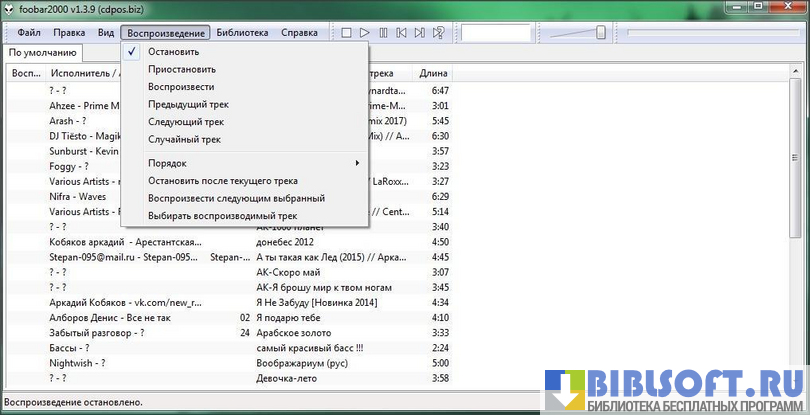Enable Остановить после текущего трека option
Screen dimensions: 810x415
click(222, 181)
